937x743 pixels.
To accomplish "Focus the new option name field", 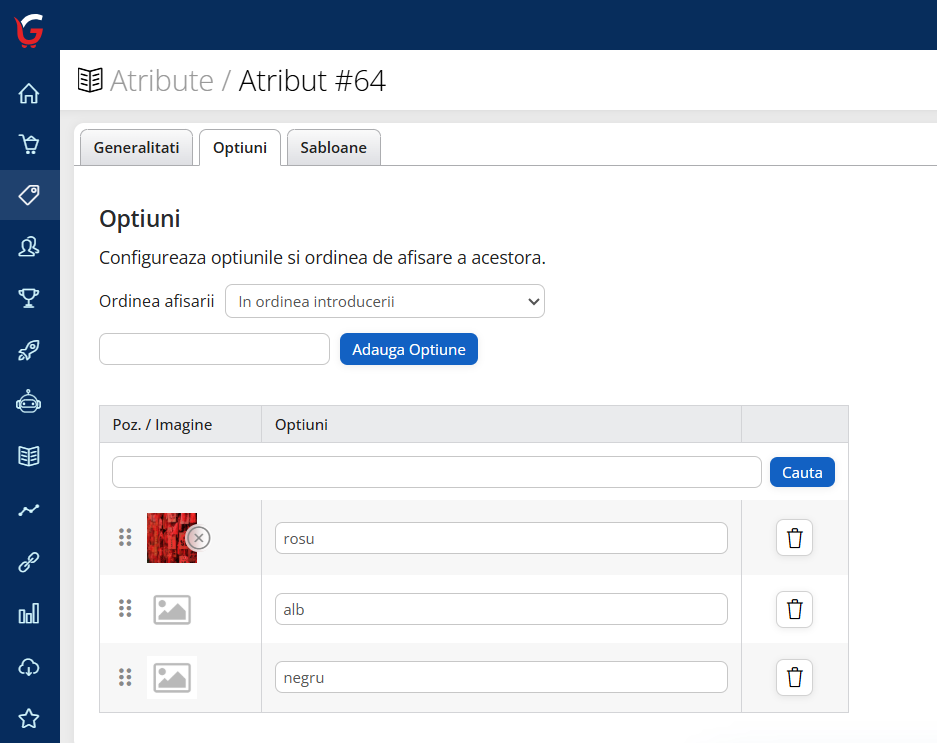I will coord(215,349).
